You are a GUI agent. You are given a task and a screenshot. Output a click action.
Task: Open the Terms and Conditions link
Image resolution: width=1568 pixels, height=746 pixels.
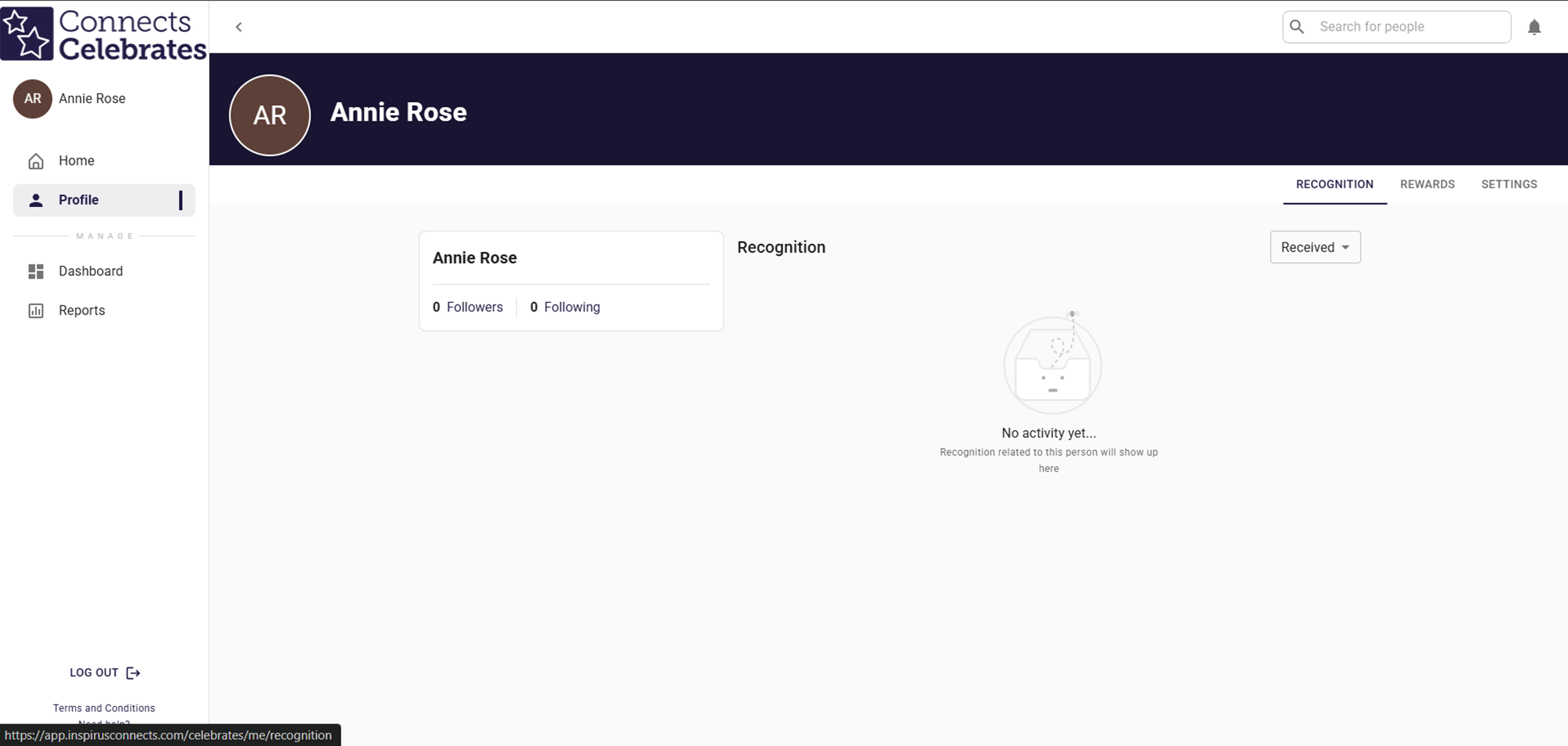(104, 708)
